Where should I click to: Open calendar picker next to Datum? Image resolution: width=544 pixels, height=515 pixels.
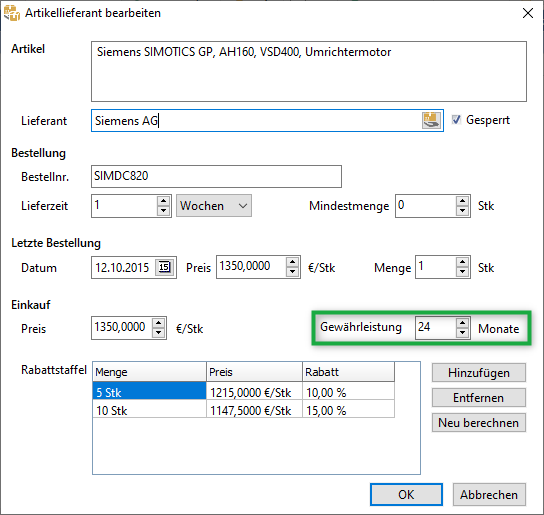click(164, 267)
